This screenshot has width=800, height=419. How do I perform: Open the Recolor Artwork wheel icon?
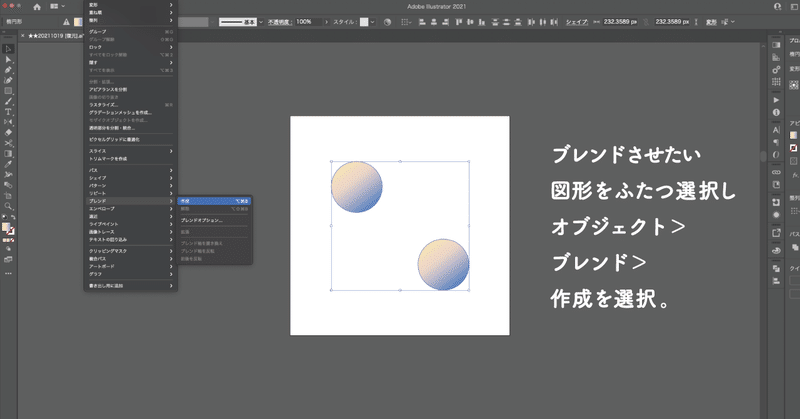[387, 22]
